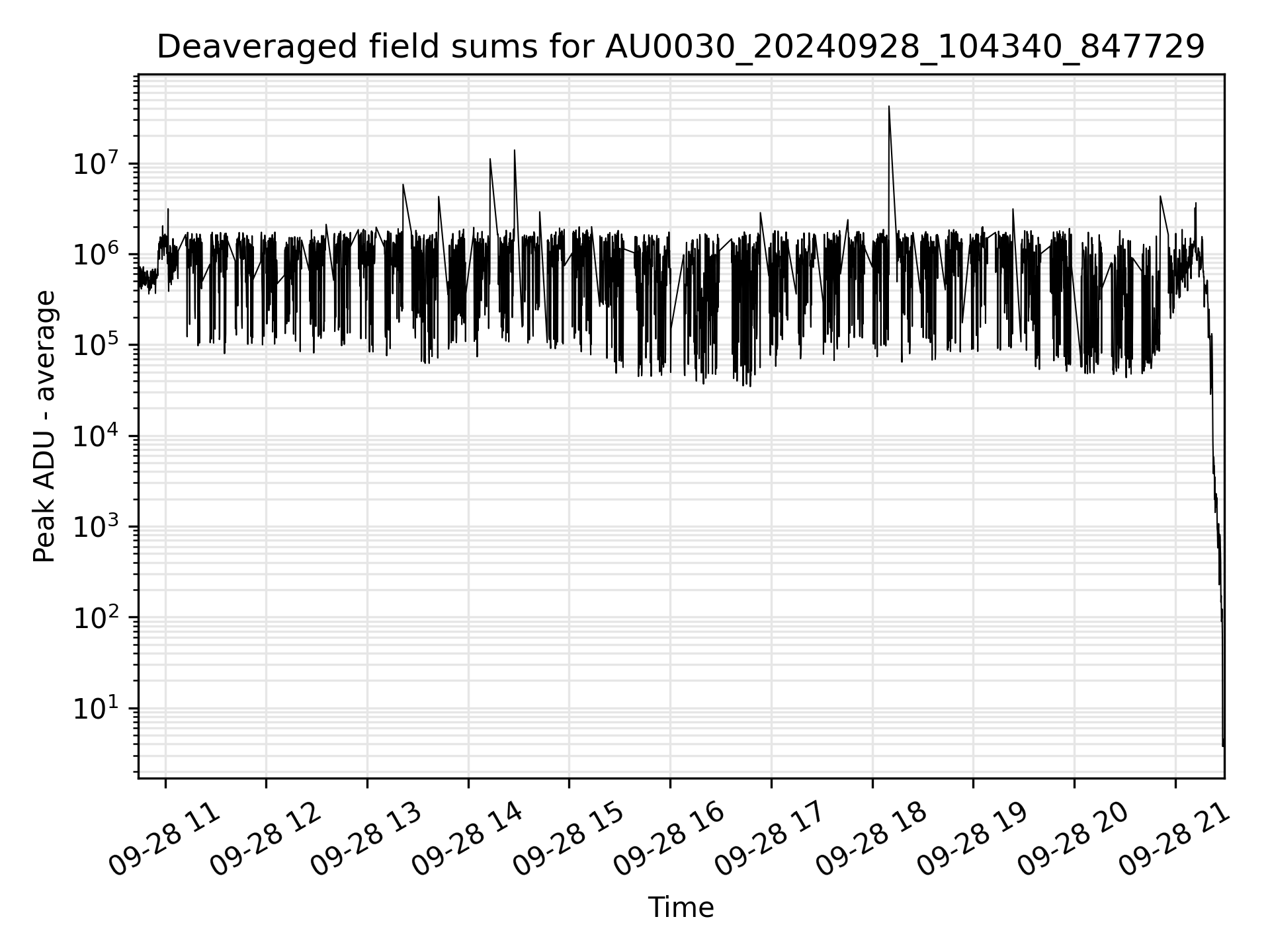Click the x tick label '09-28 14'

click(468, 840)
